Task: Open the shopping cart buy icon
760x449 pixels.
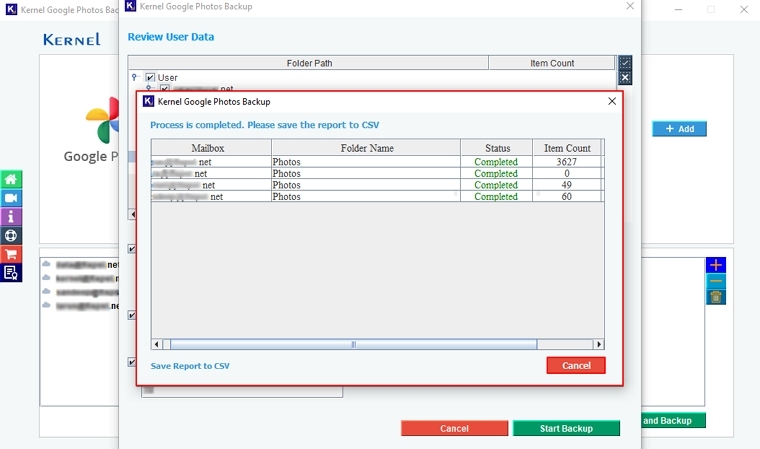Action: [x=11, y=254]
